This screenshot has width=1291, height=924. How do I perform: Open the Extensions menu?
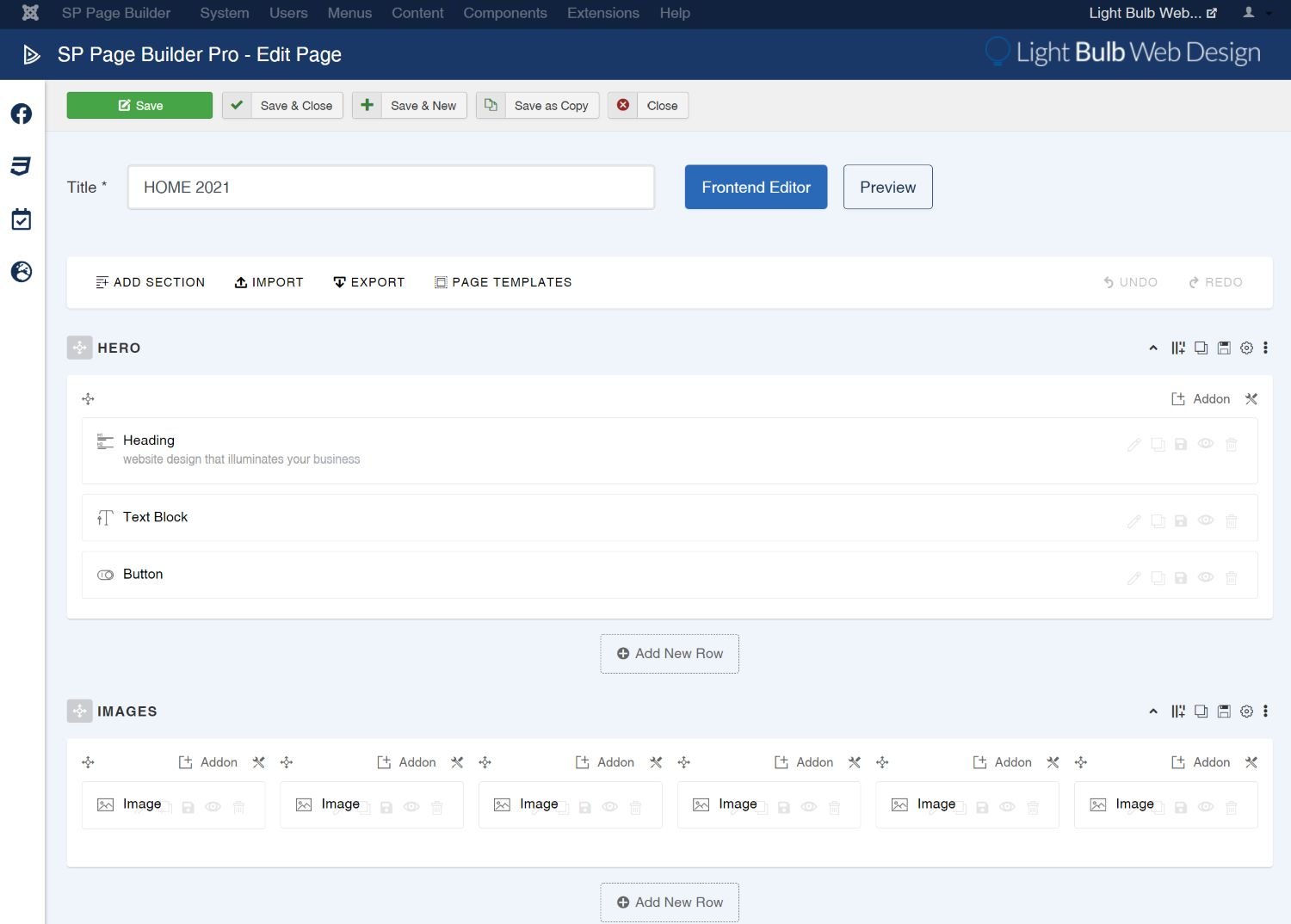[x=602, y=13]
